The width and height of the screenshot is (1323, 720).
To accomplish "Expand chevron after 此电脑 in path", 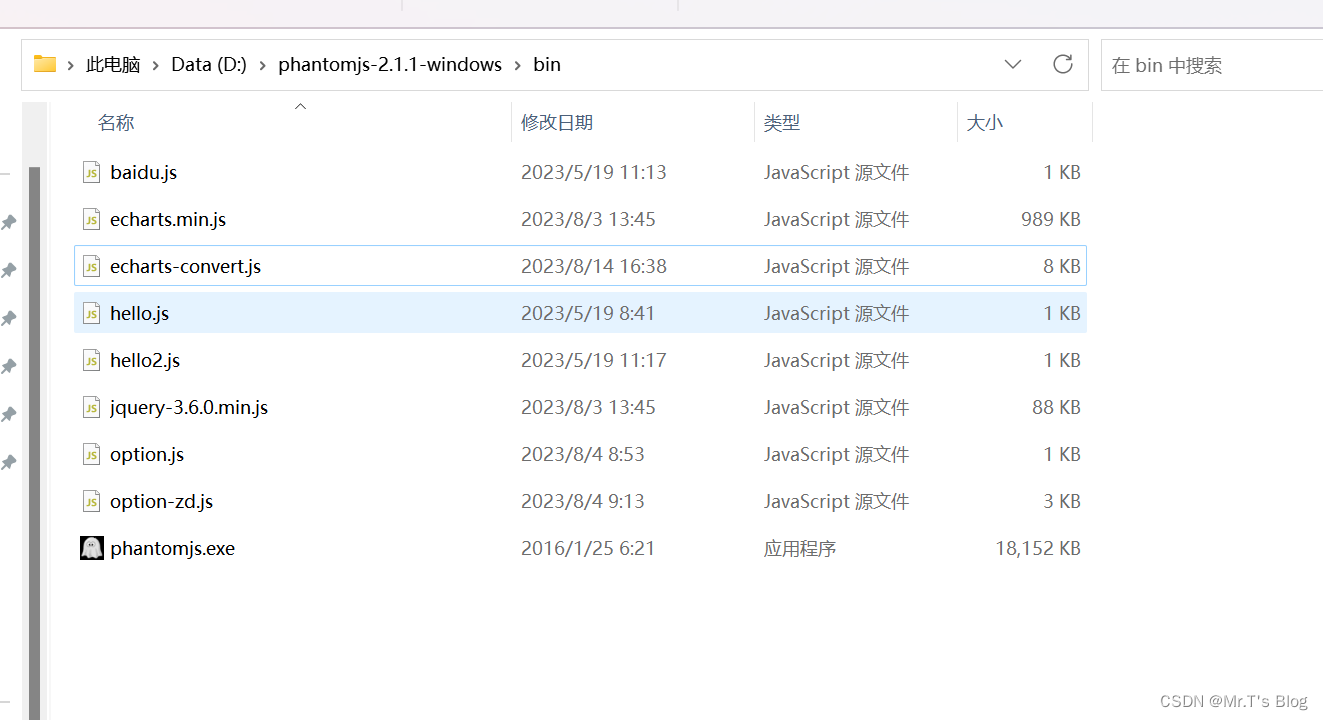I will coord(156,65).
